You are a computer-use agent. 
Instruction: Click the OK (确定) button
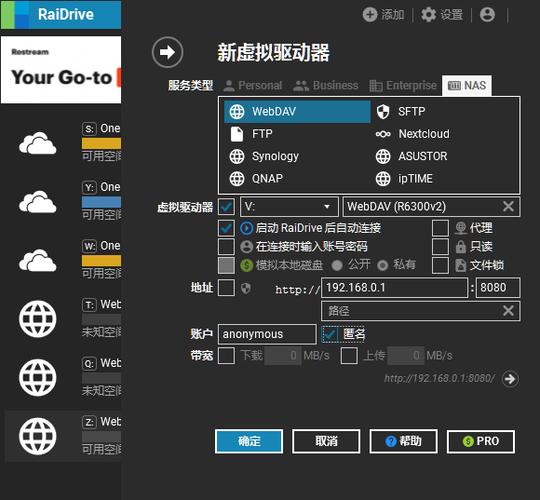[x=249, y=441]
